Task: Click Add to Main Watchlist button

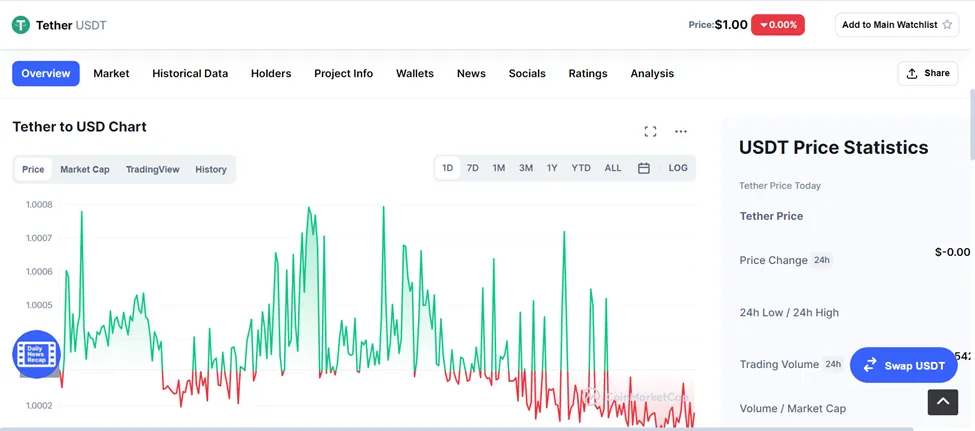Action: coord(897,25)
